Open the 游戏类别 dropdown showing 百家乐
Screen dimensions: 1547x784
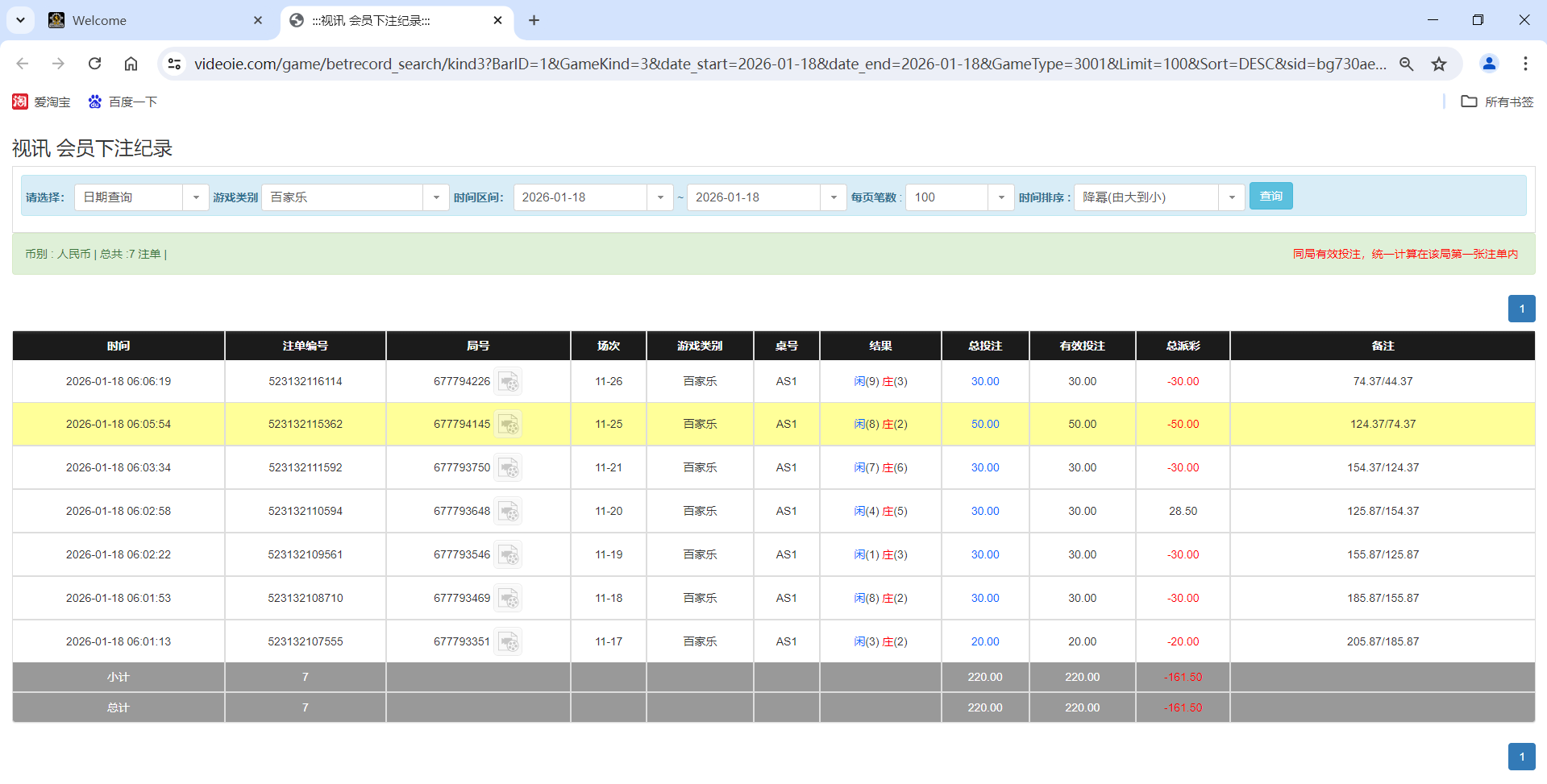[436, 197]
